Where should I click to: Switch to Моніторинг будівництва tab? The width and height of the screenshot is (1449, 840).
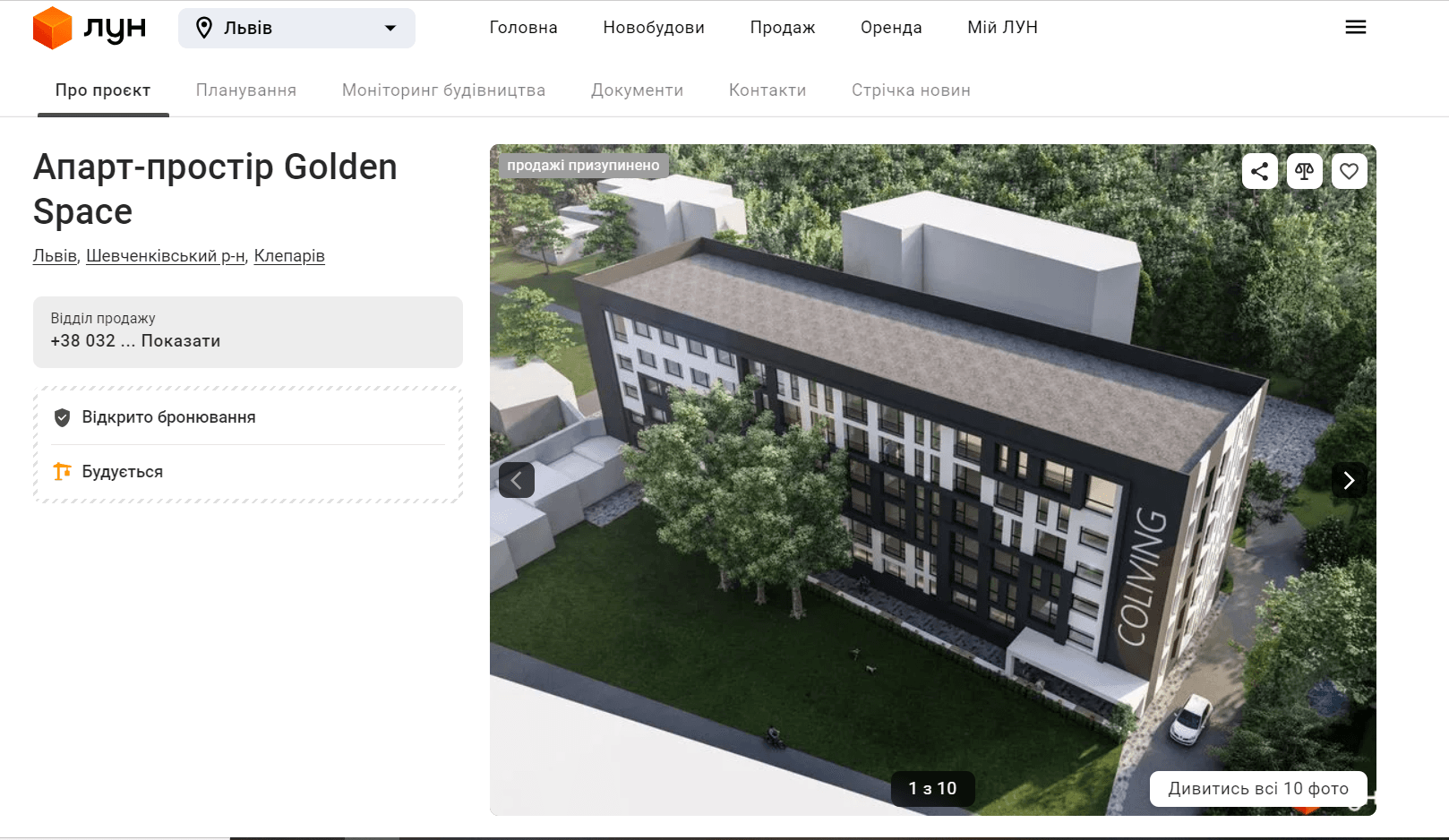click(443, 90)
